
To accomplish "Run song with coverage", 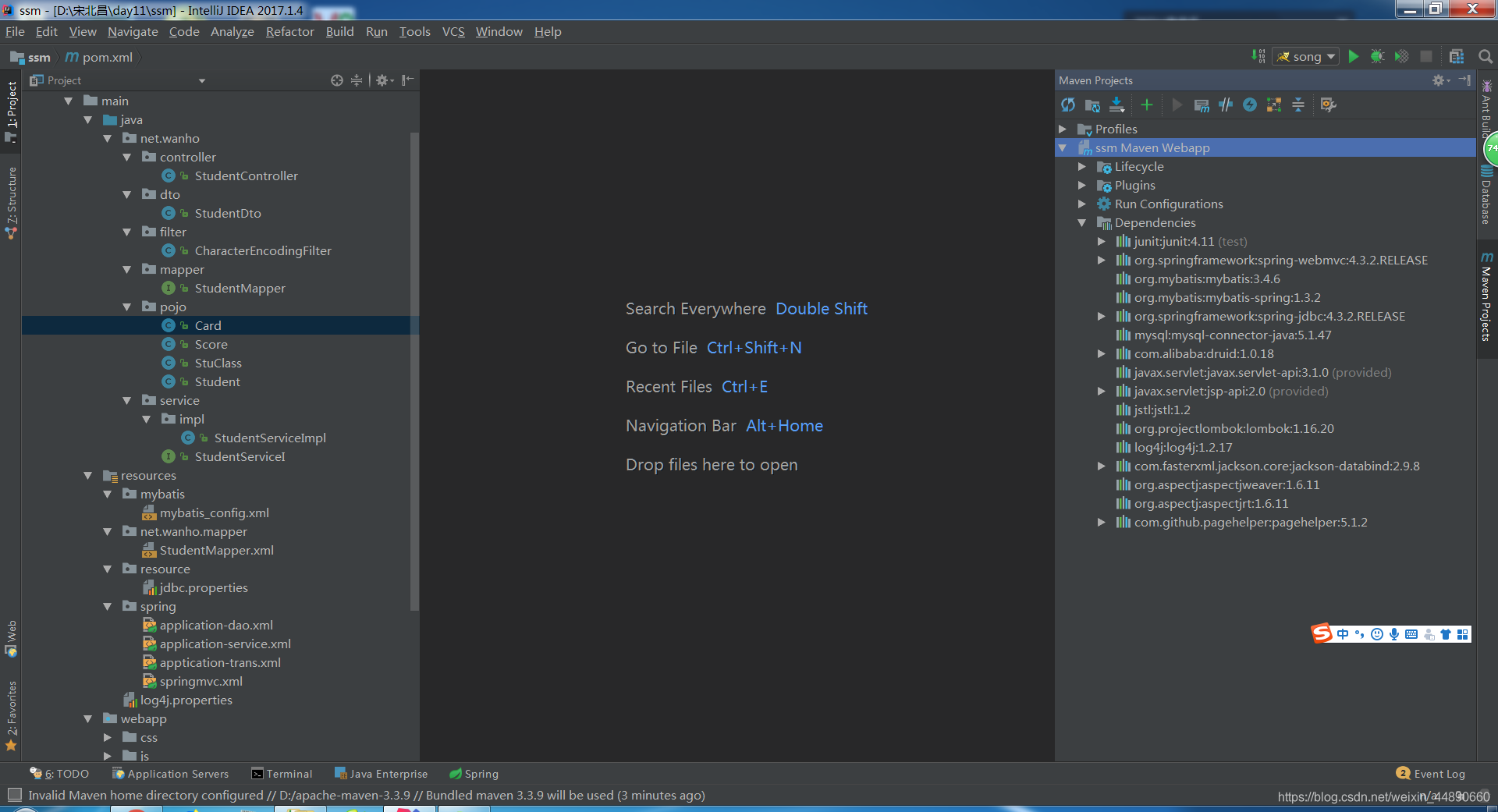I will 1402,56.
